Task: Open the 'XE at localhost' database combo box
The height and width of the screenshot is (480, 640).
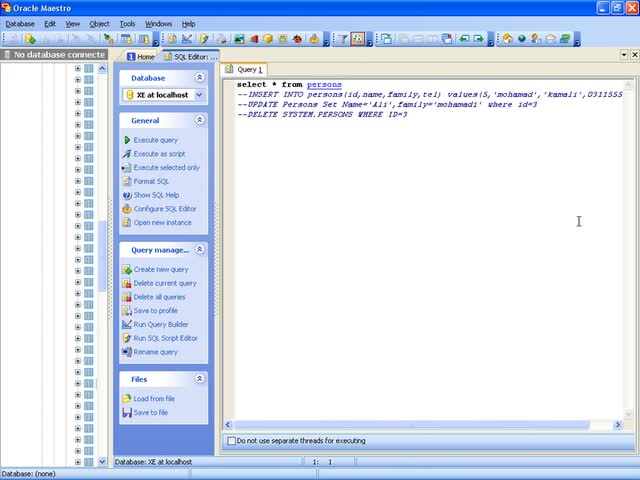Action: click(163, 95)
